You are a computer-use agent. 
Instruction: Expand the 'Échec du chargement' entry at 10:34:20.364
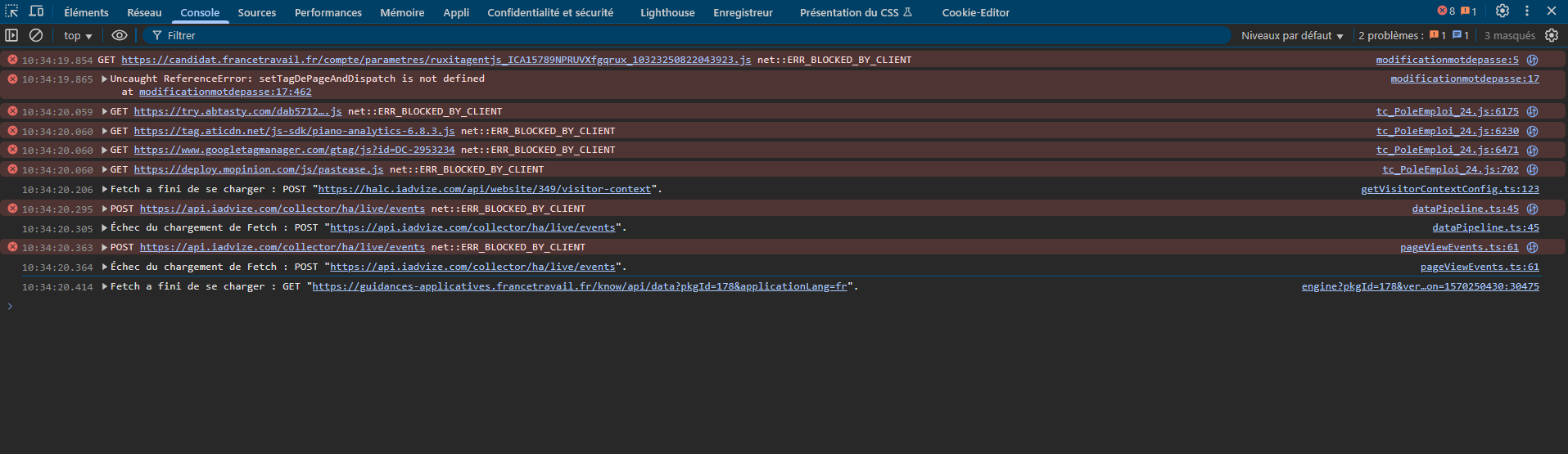tap(105, 267)
